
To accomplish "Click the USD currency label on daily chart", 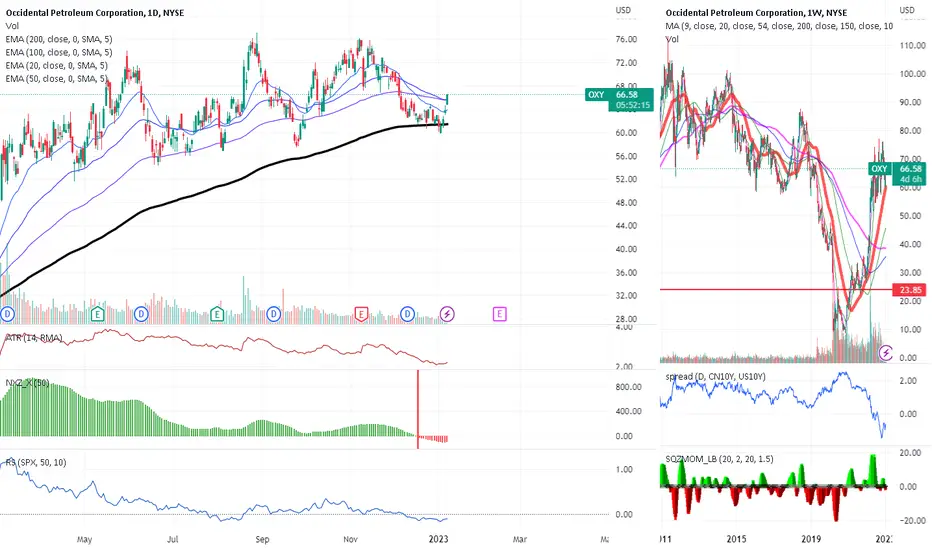I will [x=623, y=10].
